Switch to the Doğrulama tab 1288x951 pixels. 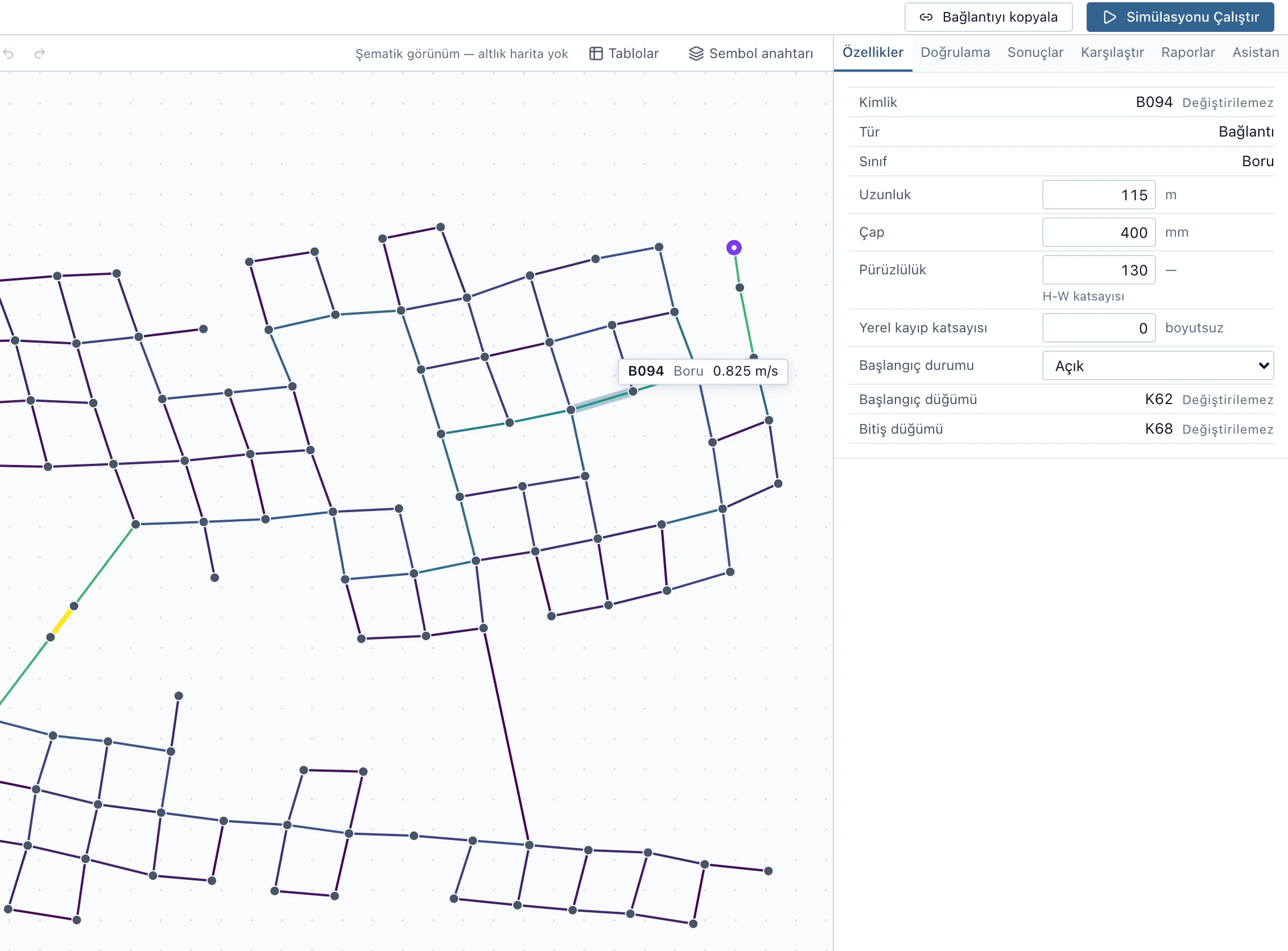(x=955, y=52)
